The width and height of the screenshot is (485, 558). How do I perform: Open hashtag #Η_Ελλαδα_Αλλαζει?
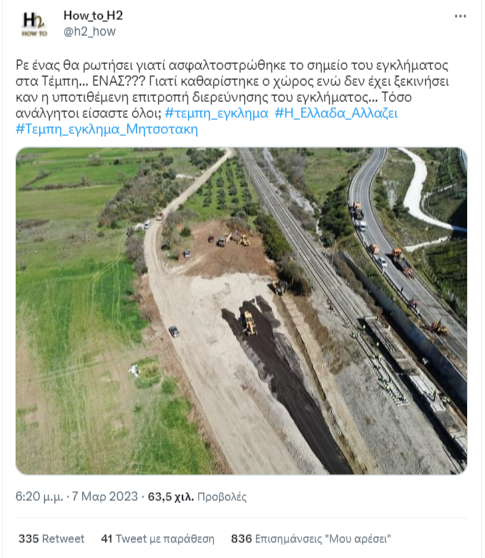pos(336,113)
